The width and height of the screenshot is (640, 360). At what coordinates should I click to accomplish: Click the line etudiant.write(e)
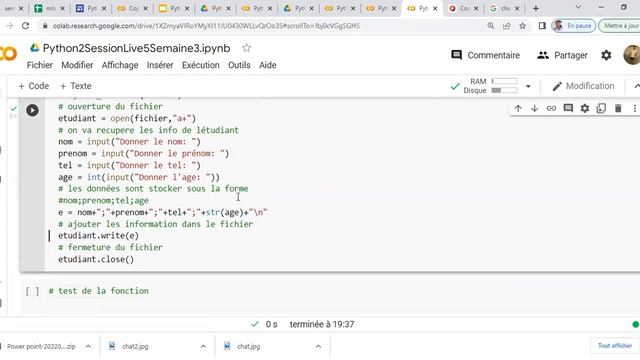coord(98,236)
